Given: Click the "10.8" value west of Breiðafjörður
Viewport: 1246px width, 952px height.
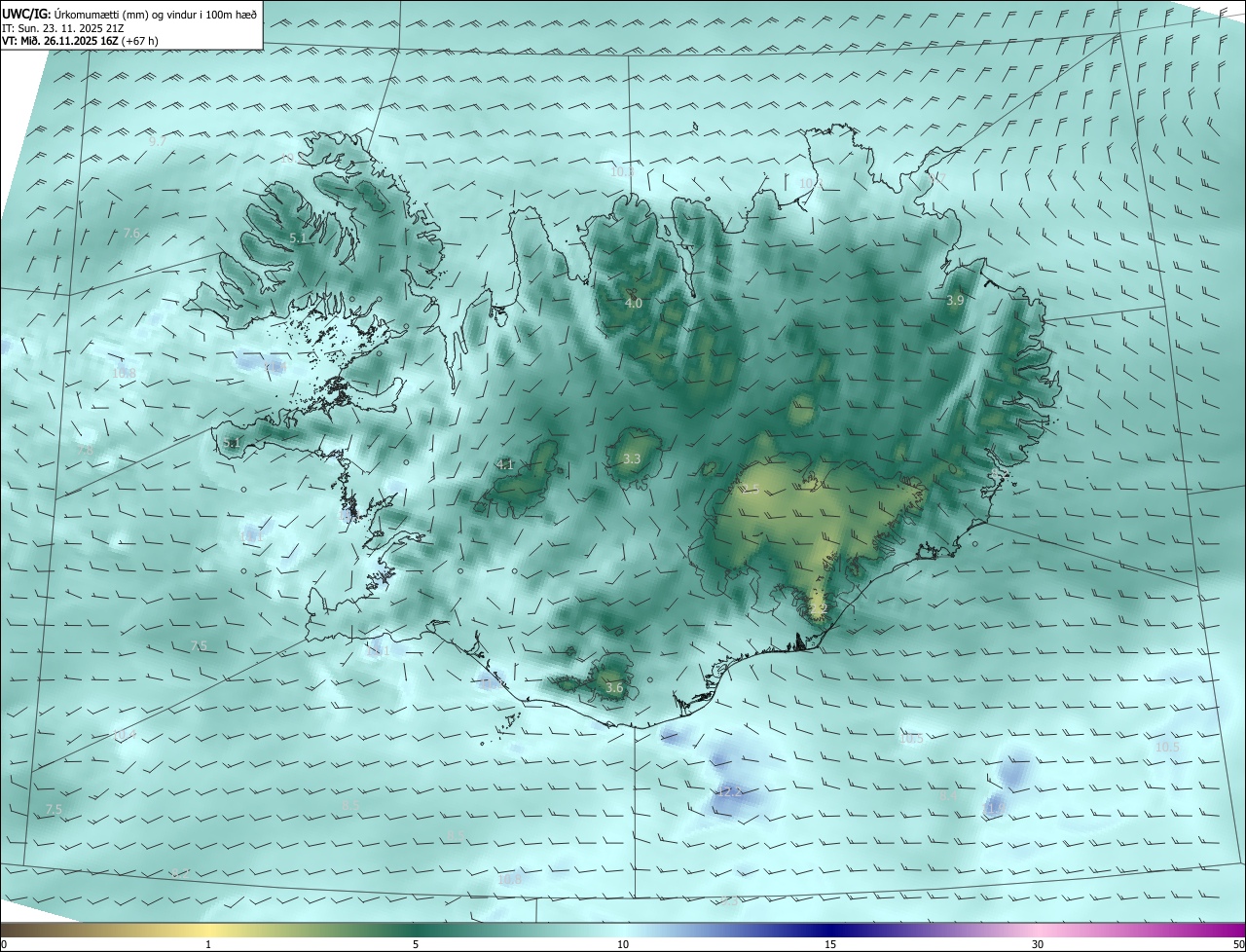Looking at the screenshot, I should point(124,373).
